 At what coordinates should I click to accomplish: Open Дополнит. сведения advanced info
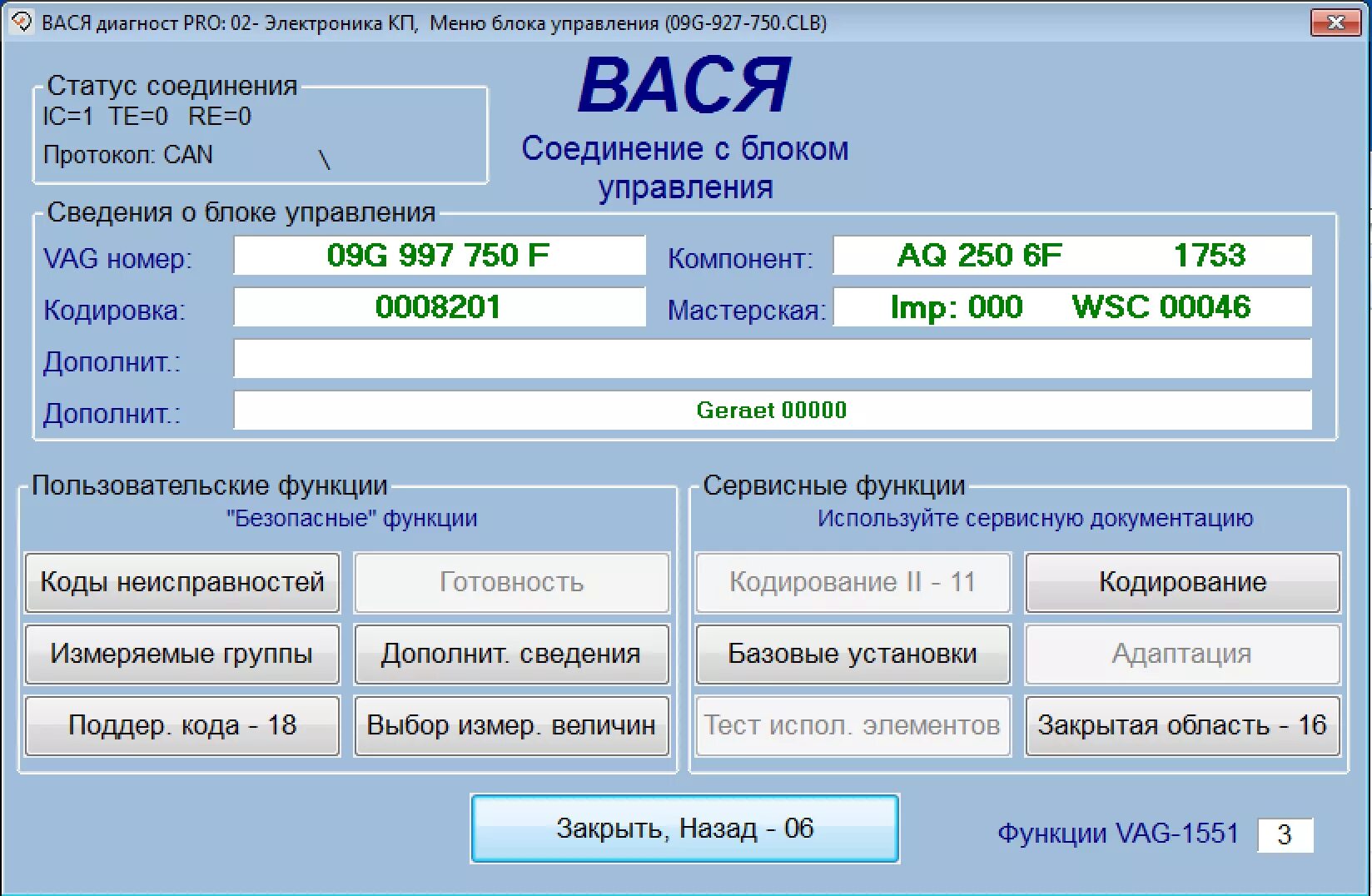[x=511, y=654]
